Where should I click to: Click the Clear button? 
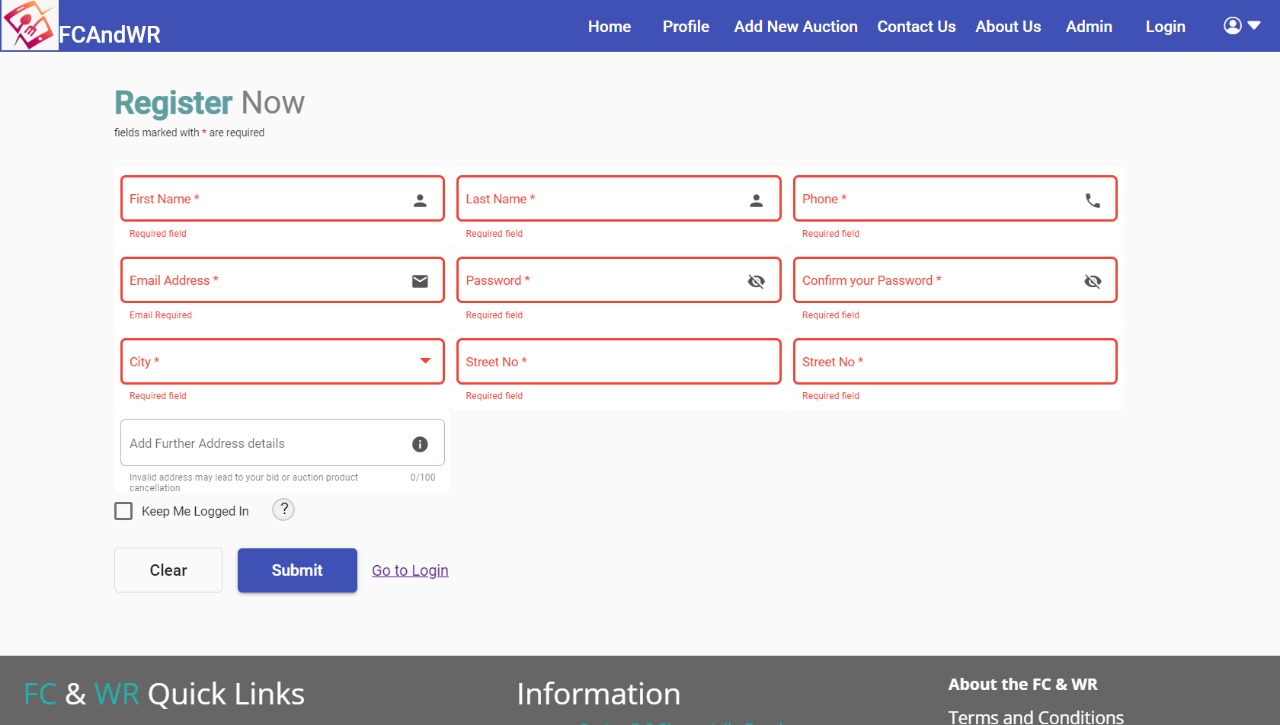pos(168,570)
